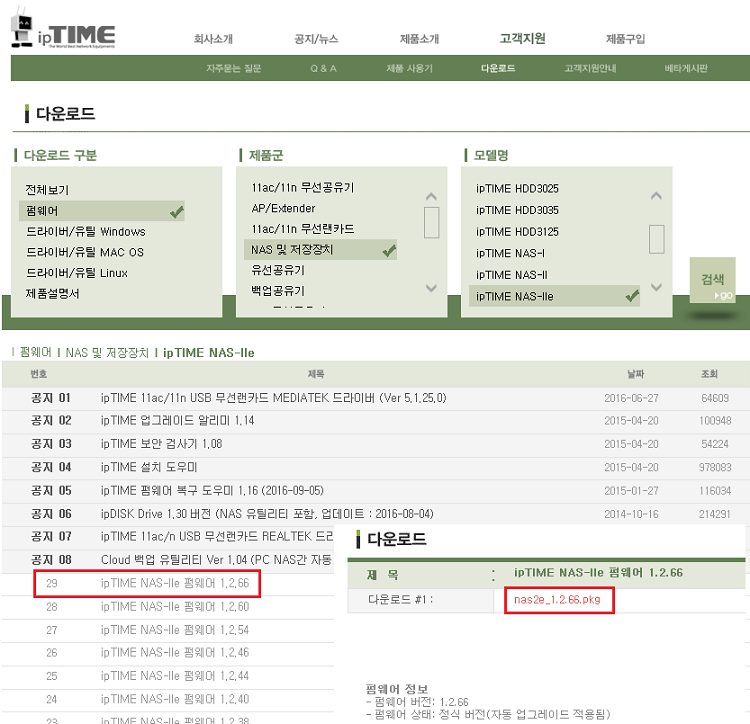
Task: Select 드라이버/유틸 Windows category
Action: point(86,231)
